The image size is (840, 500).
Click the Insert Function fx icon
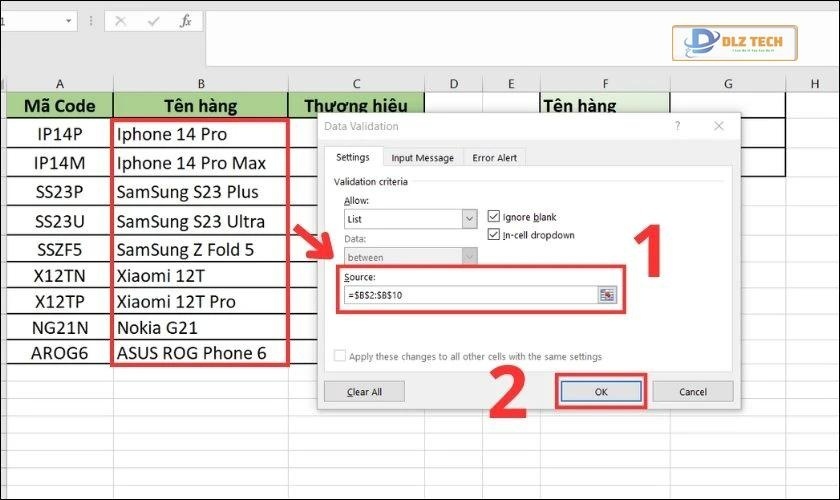pyautogui.click(x=185, y=21)
